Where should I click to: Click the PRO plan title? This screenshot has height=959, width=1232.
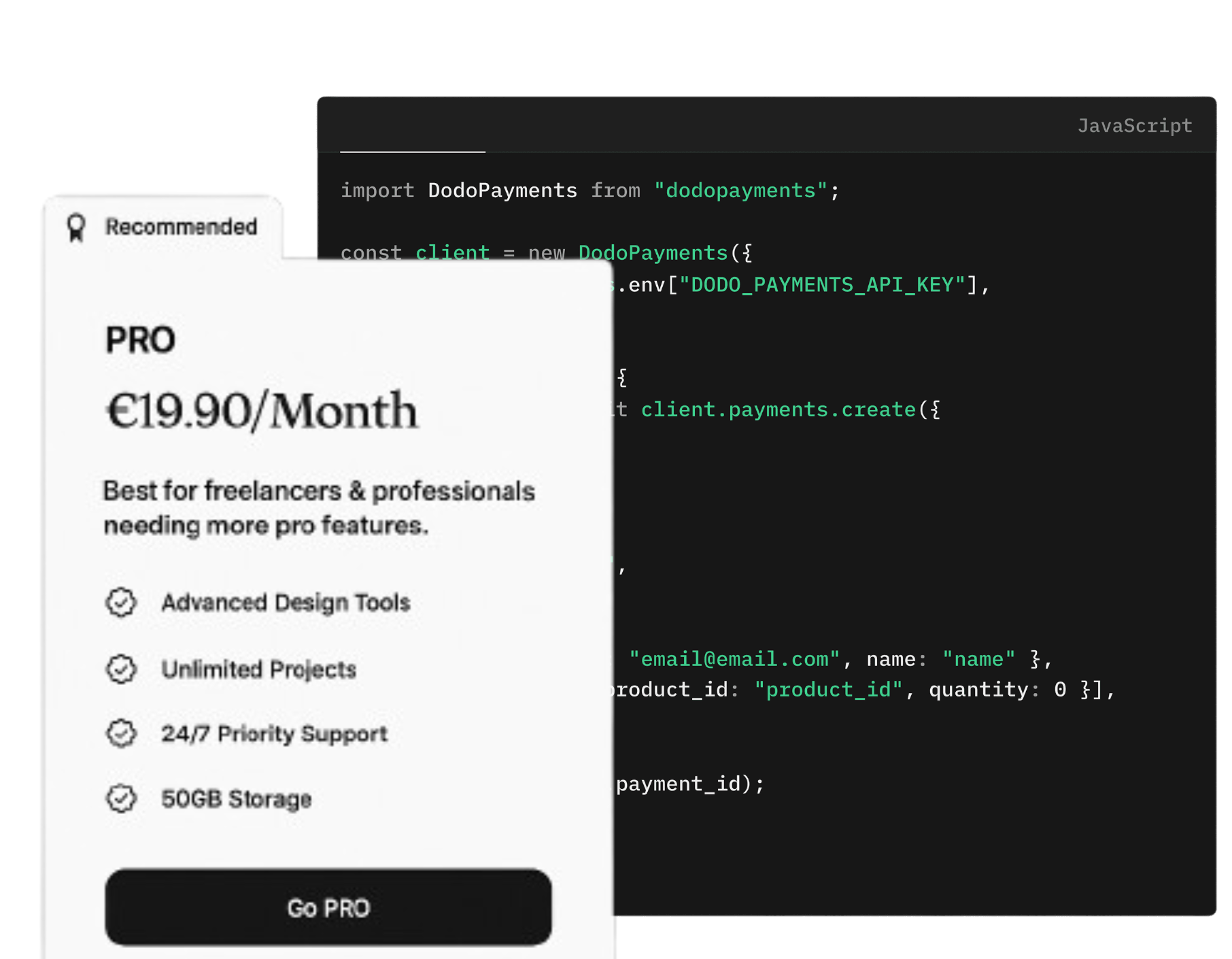coord(140,339)
